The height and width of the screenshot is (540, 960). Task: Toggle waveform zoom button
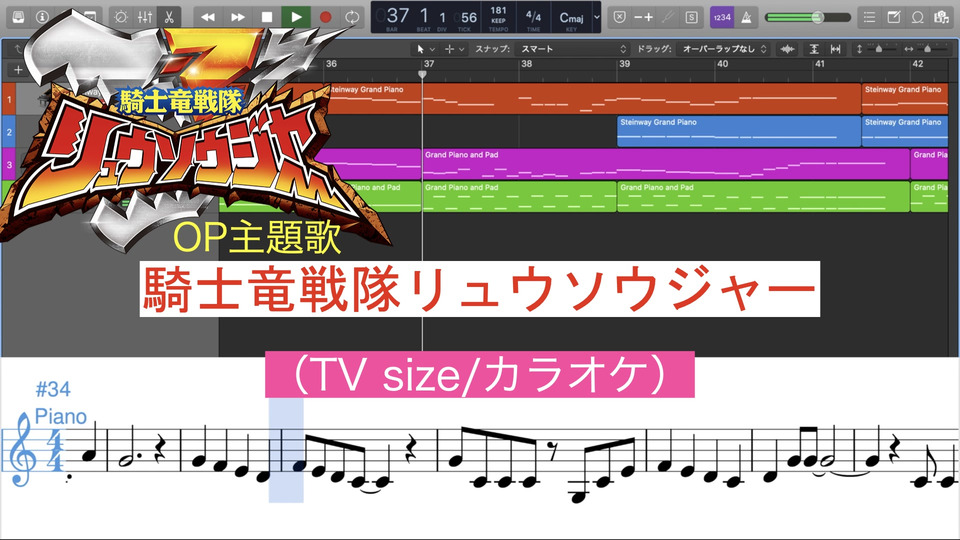pos(787,49)
